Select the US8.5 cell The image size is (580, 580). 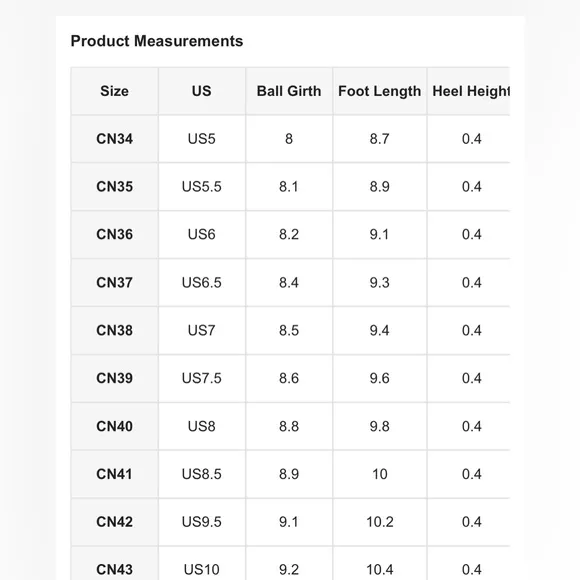202,474
